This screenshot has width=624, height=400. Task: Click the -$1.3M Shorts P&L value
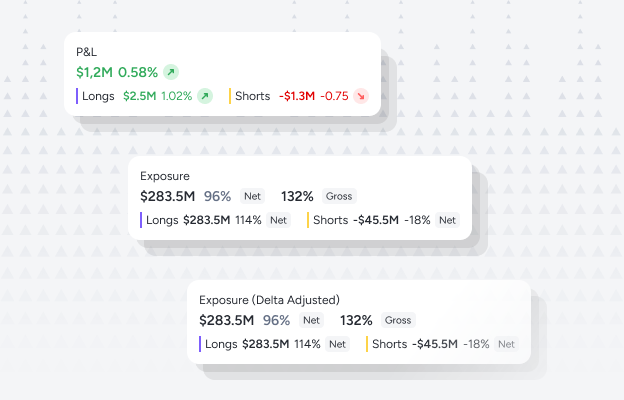coord(297,96)
